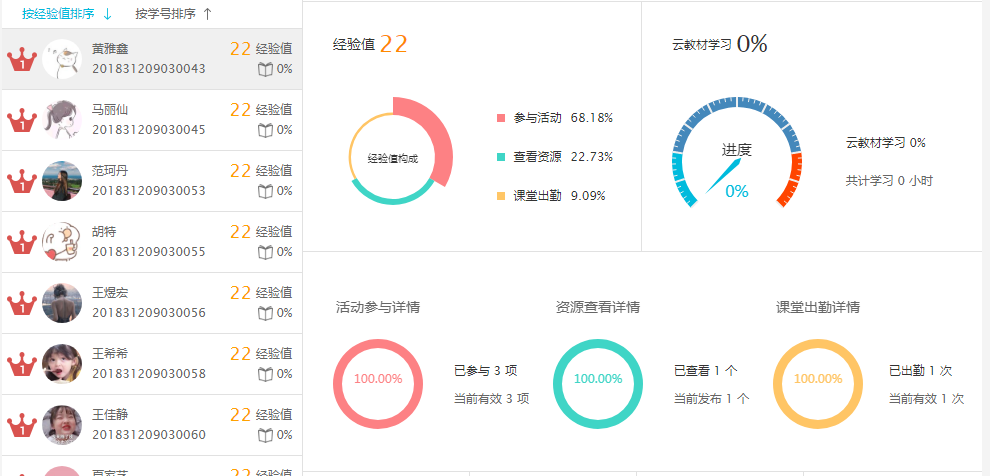This screenshot has height=476, width=990.
Task: Click crown rank icon beside 王煜宏
Action: point(22,303)
